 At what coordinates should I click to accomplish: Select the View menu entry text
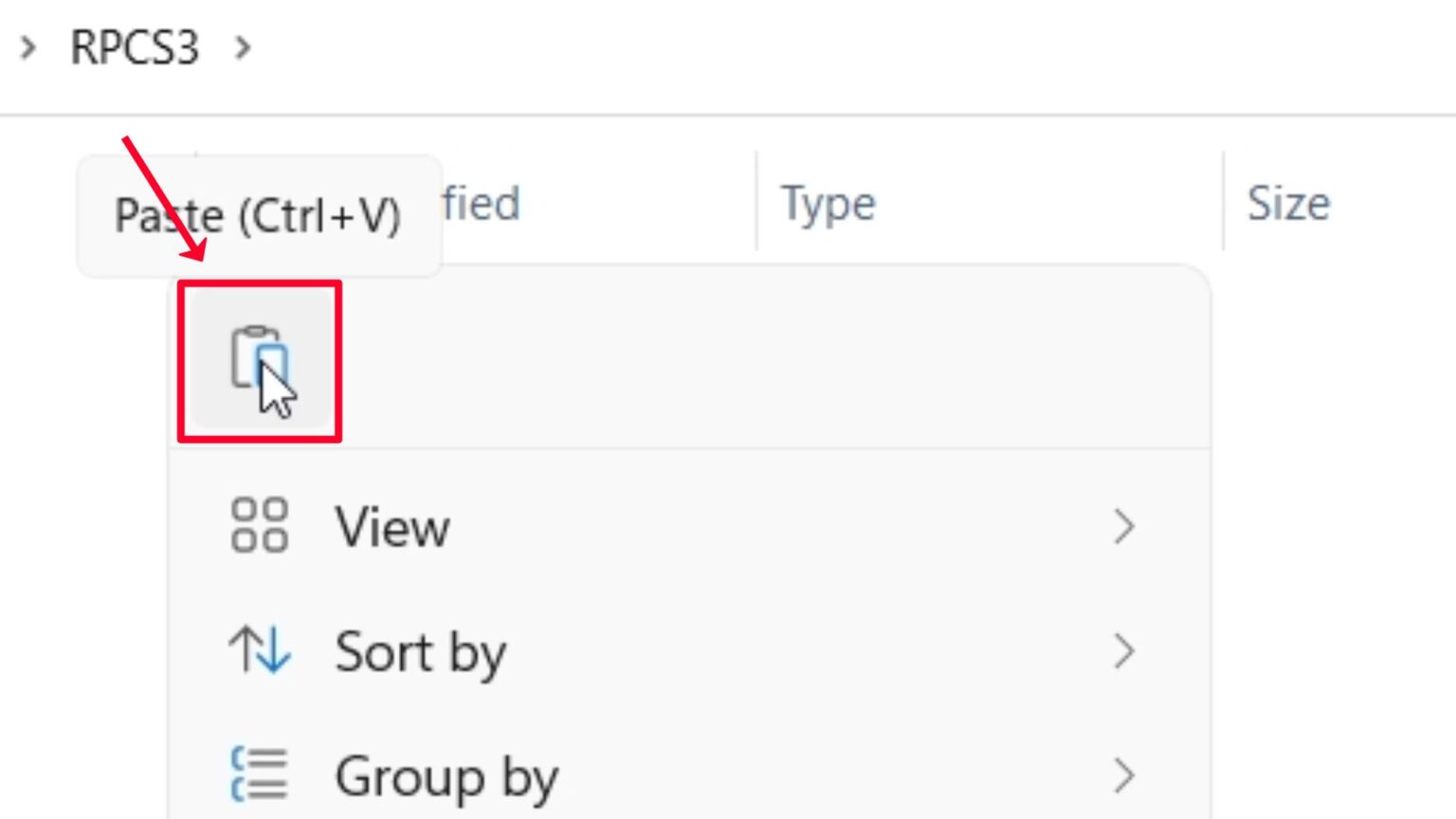pyautogui.click(x=392, y=527)
